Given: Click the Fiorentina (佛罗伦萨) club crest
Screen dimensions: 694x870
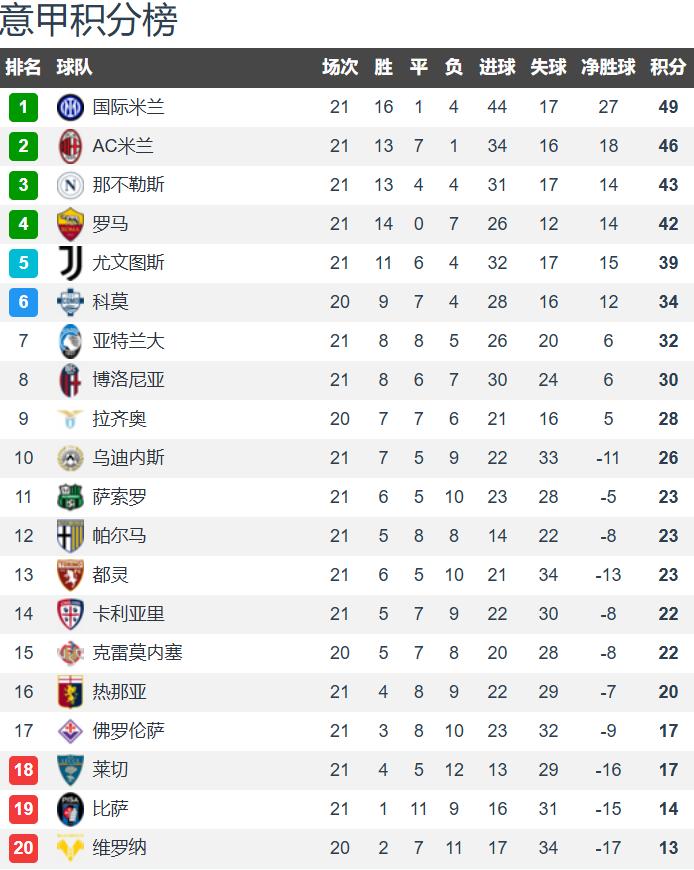Looking at the screenshot, I should (x=71, y=731).
